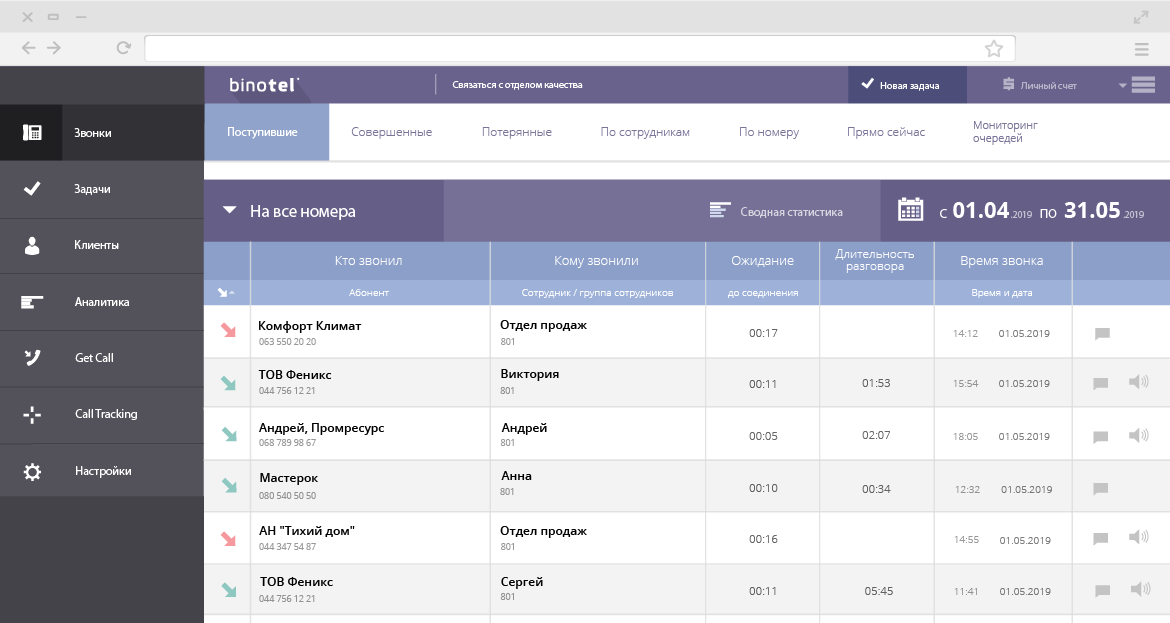This screenshot has width=1170, height=623.
Task: Open the Настройки gear icon in the sidebar
Action: coord(31,472)
